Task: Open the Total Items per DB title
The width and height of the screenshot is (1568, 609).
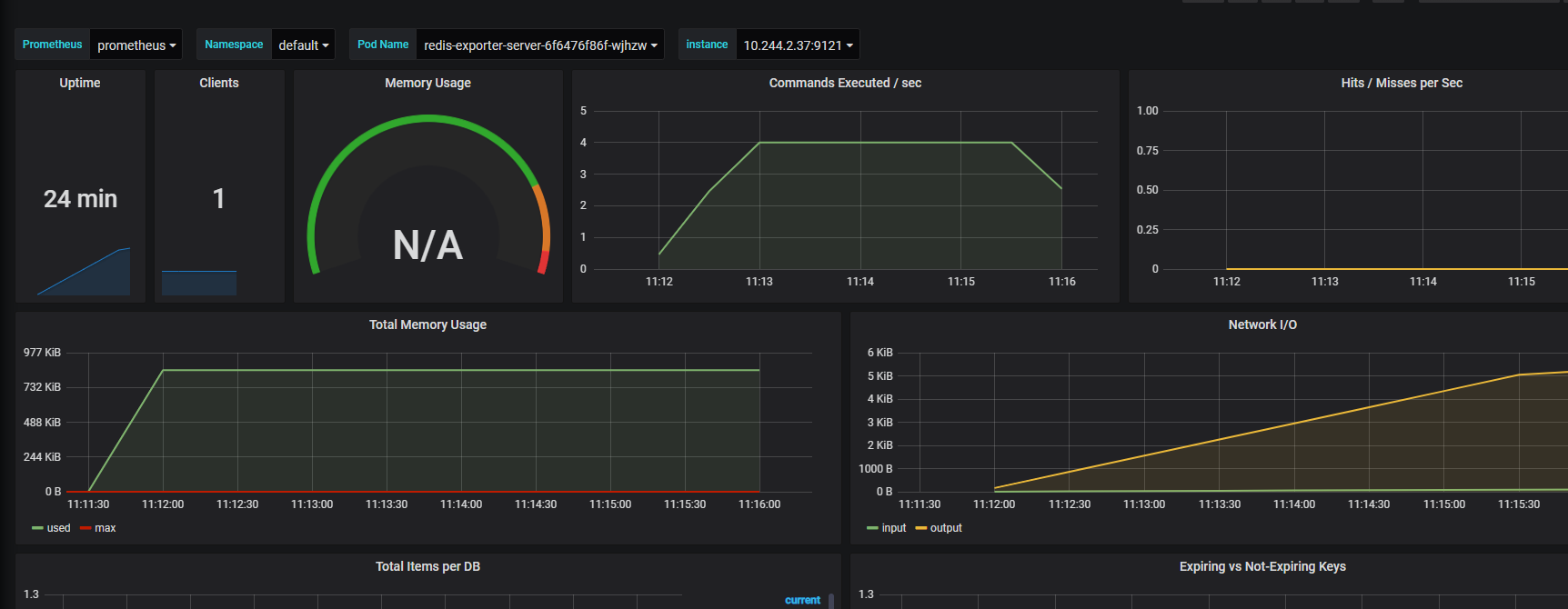Action: (427, 566)
